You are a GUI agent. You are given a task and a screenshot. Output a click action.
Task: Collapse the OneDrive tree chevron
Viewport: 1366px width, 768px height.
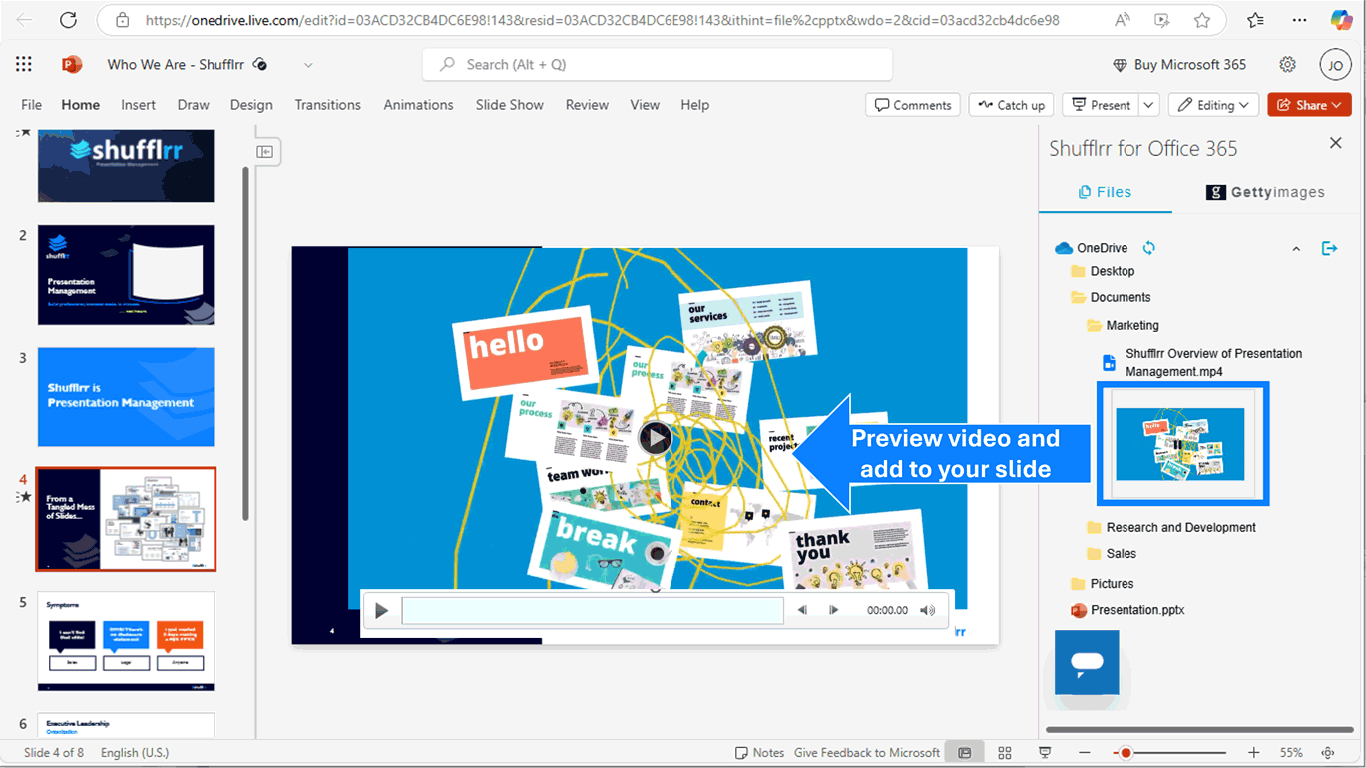point(1296,248)
